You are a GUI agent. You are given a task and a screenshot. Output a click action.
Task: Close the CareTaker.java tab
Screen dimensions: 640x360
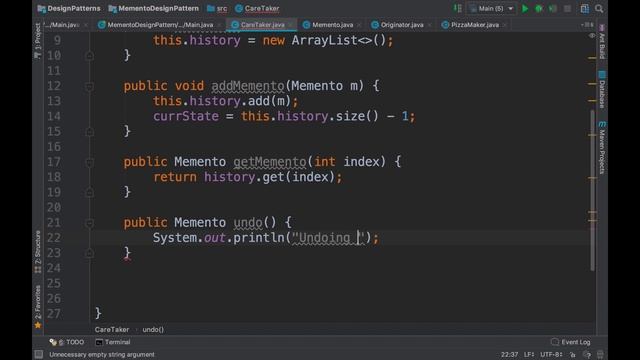click(290, 25)
